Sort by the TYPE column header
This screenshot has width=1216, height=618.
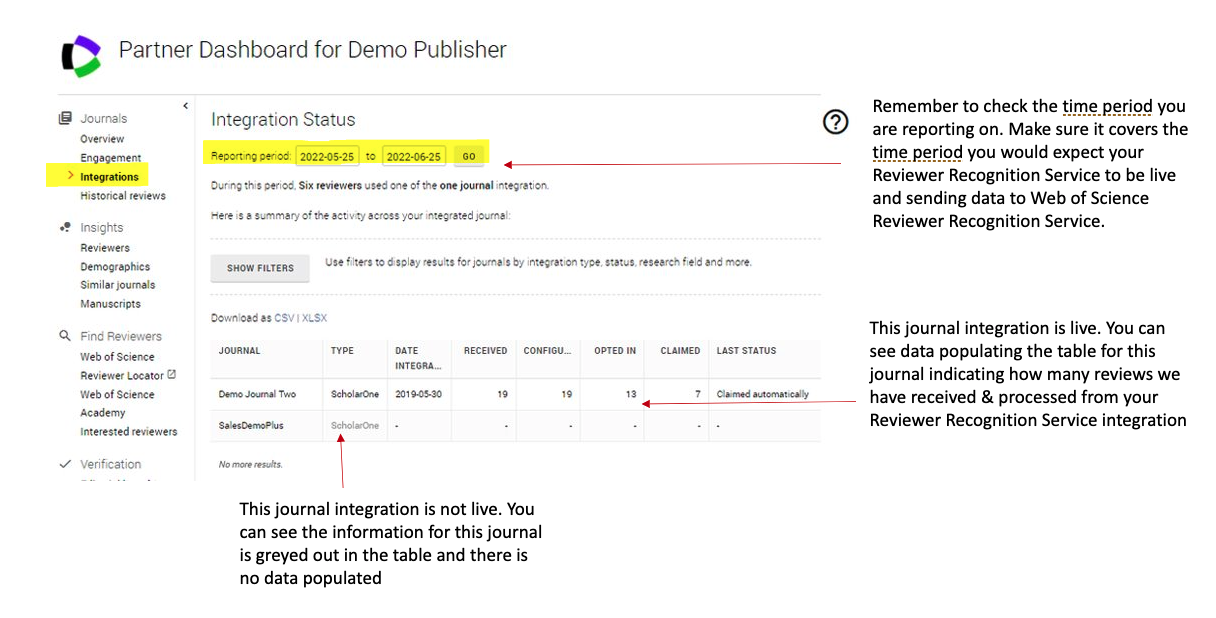[x=342, y=351]
